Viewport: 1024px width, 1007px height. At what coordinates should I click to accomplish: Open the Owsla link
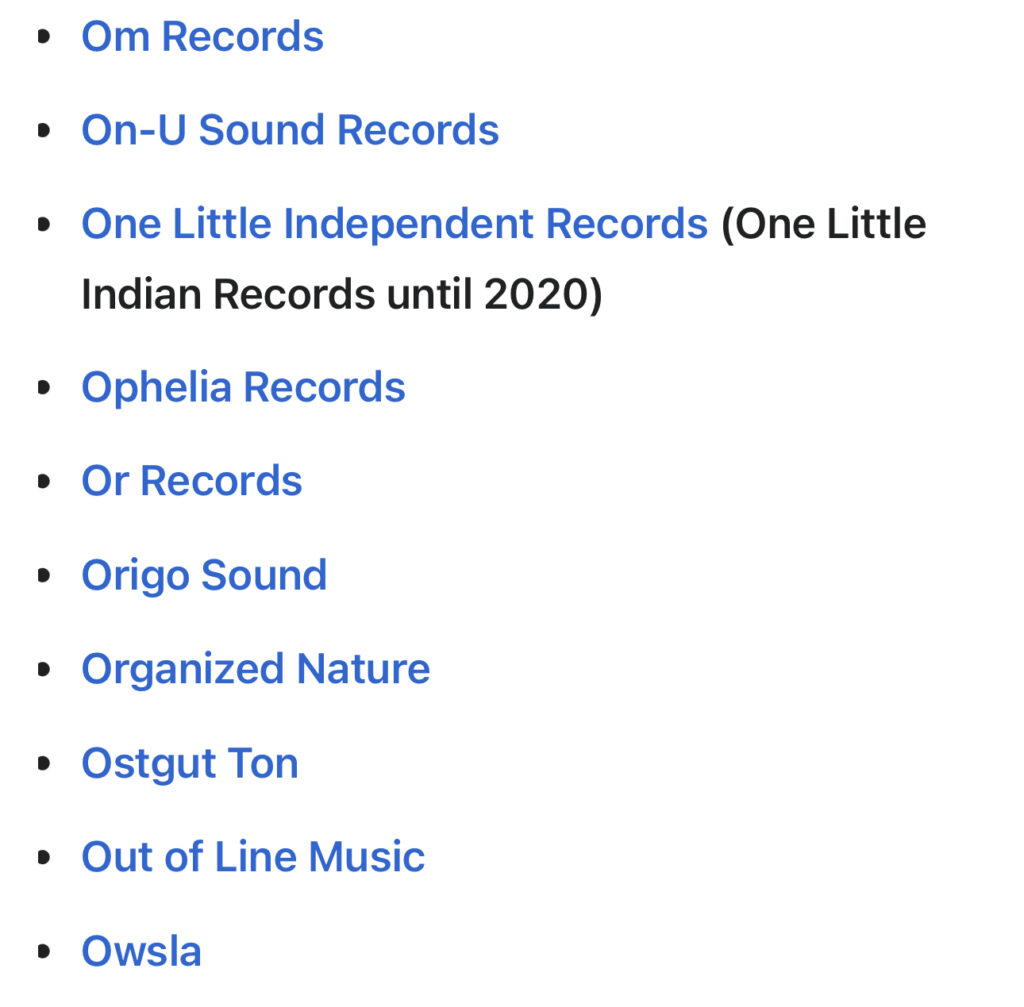click(141, 952)
